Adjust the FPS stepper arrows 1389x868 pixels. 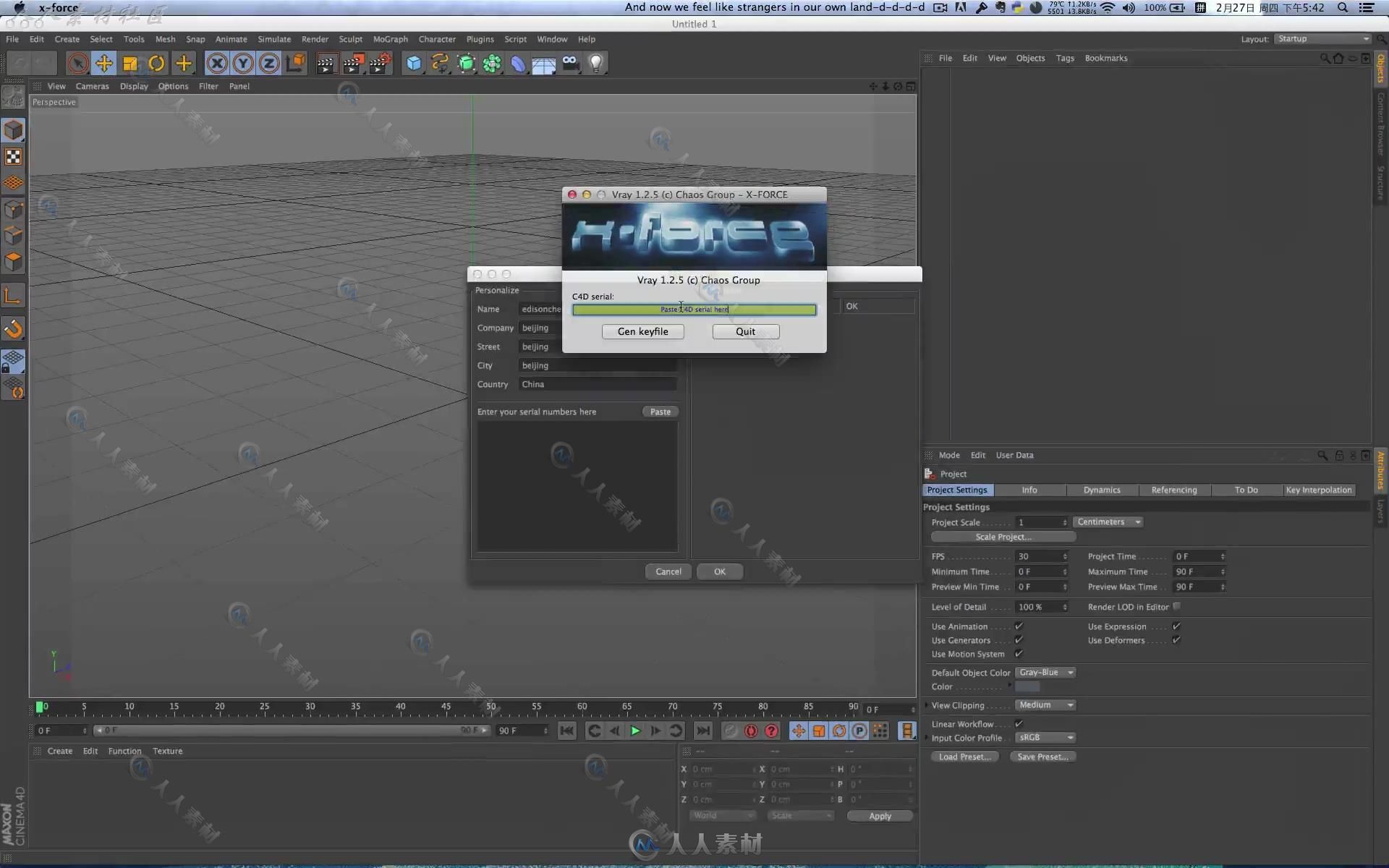pyautogui.click(x=1065, y=556)
